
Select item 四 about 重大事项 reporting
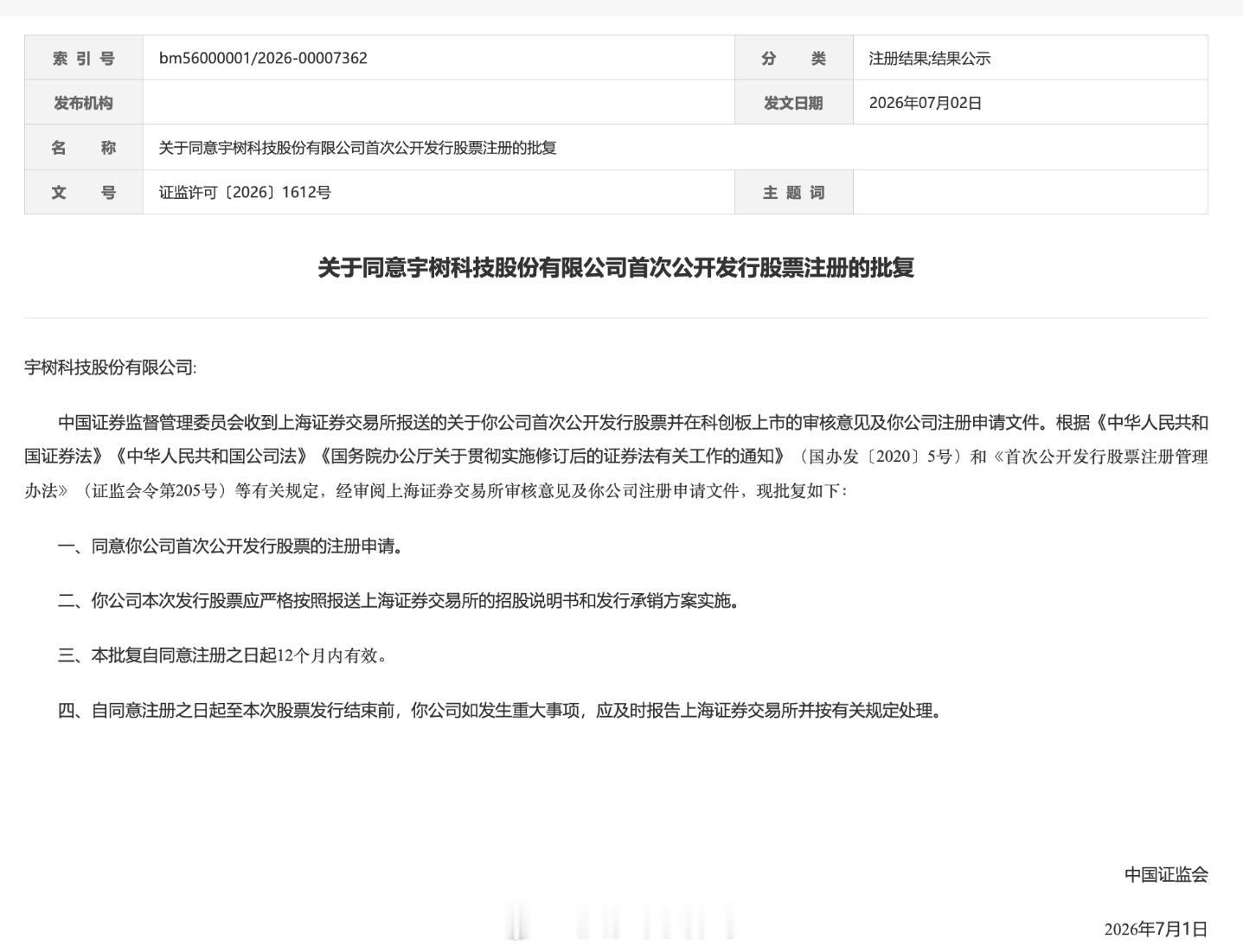pos(500,711)
